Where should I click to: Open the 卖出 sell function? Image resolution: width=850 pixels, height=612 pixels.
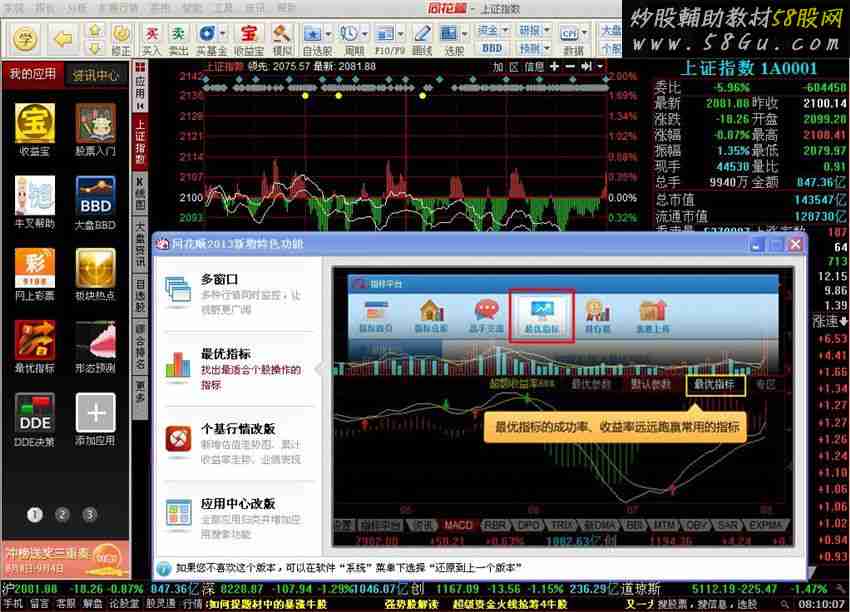[178, 39]
